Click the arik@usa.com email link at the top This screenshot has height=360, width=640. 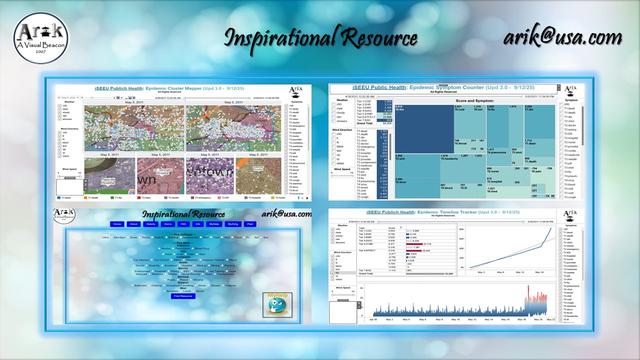[562, 38]
